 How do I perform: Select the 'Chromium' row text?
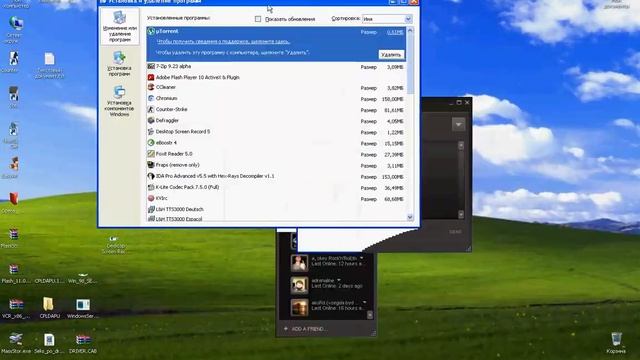167,98
